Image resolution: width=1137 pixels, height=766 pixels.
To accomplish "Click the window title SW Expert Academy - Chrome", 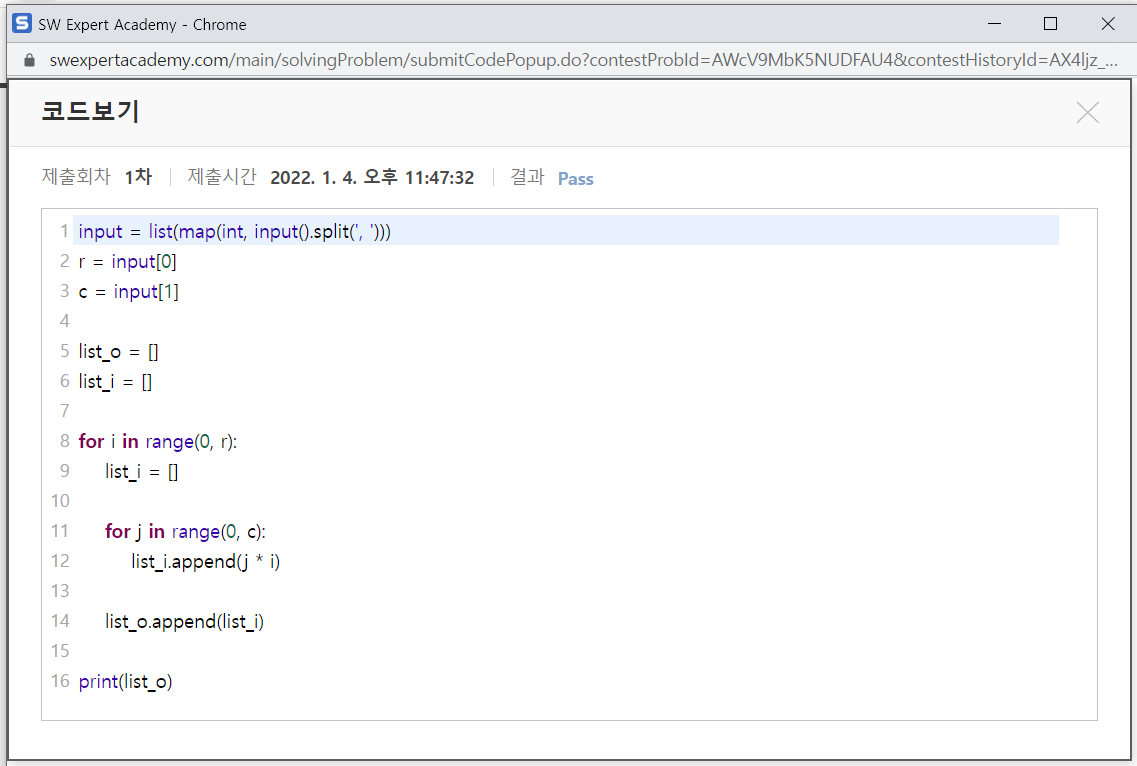I will click(142, 25).
